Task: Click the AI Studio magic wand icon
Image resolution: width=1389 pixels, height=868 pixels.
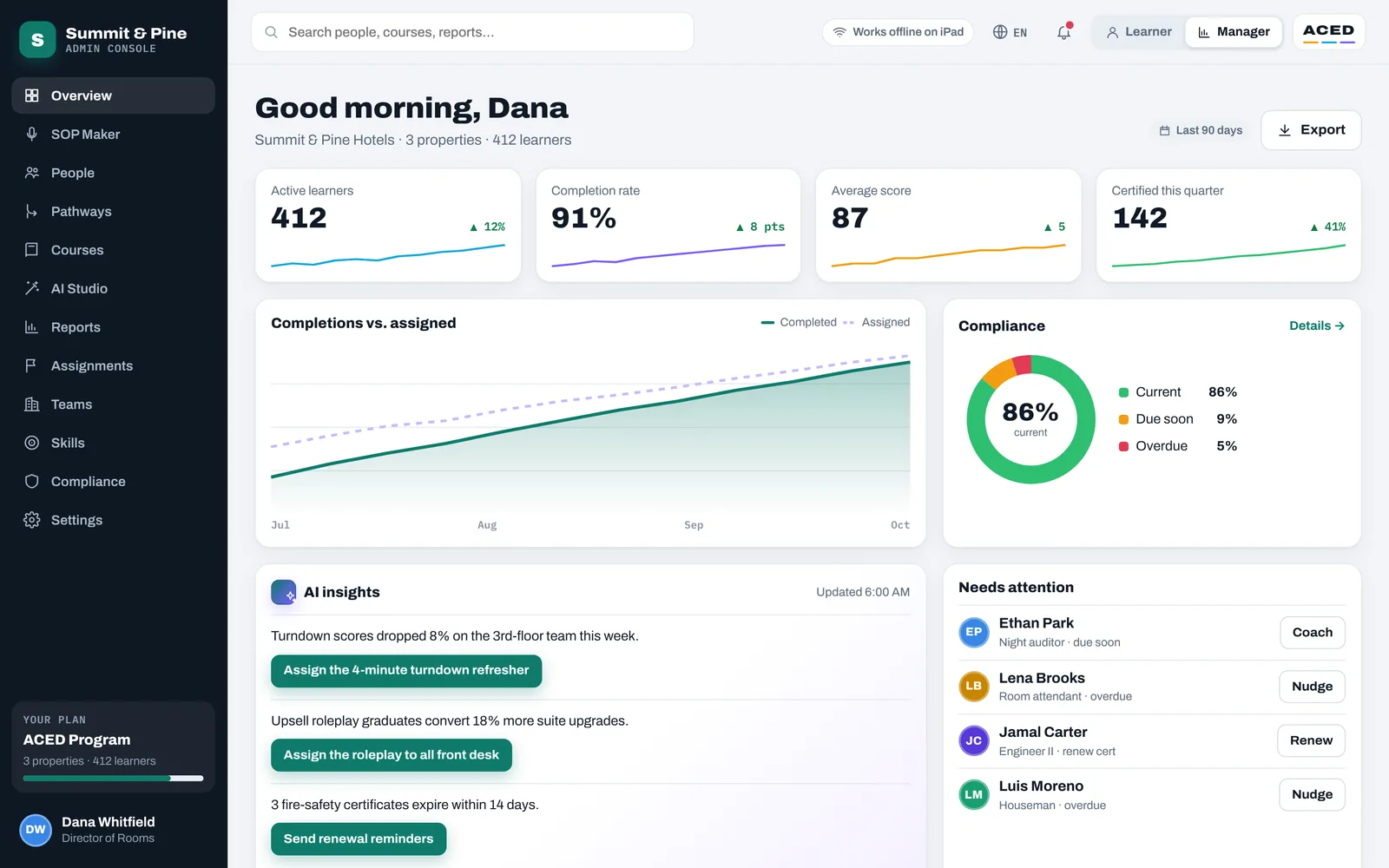Action: 32,288
